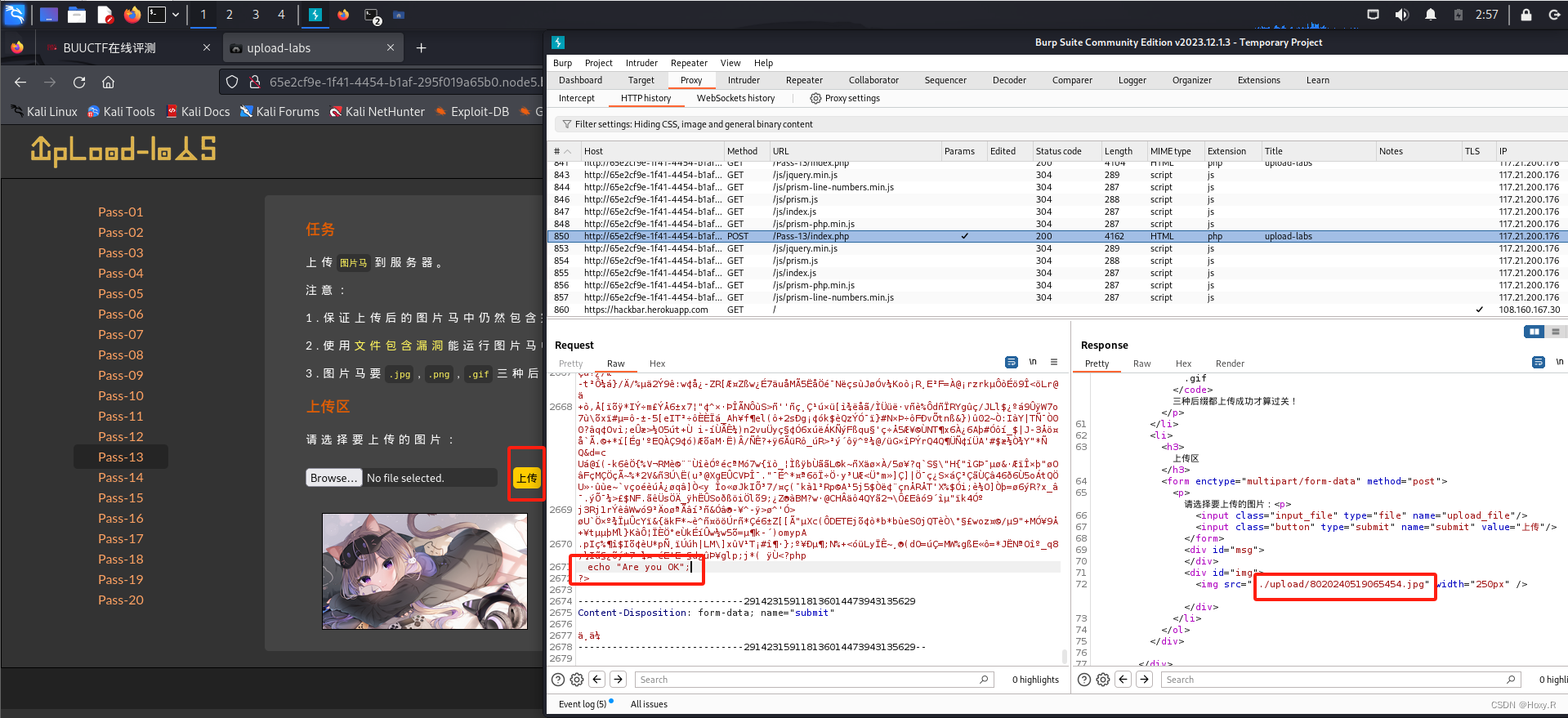The width and height of the screenshot is (1568, 718).
Task: Open the Burp menu in Burp Suite
Action: pos(563,63)
